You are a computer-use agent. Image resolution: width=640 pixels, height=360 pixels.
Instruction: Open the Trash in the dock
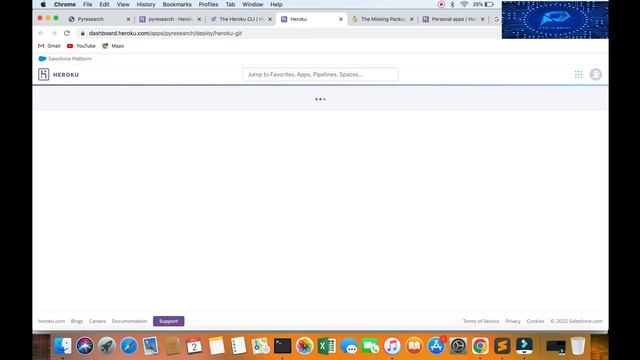[578, 346]
